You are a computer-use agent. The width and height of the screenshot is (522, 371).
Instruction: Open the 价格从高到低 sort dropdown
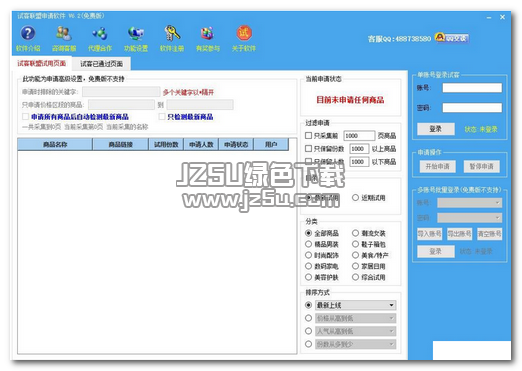[x=356, y=318]
